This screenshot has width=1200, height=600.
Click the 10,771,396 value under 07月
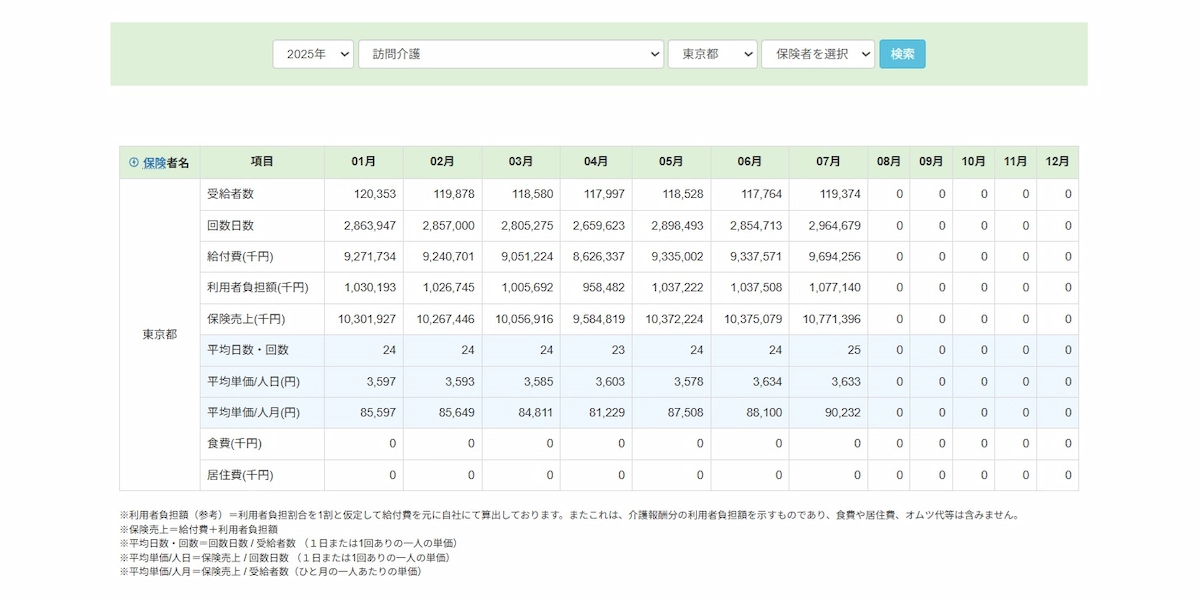tap(831, 319)
